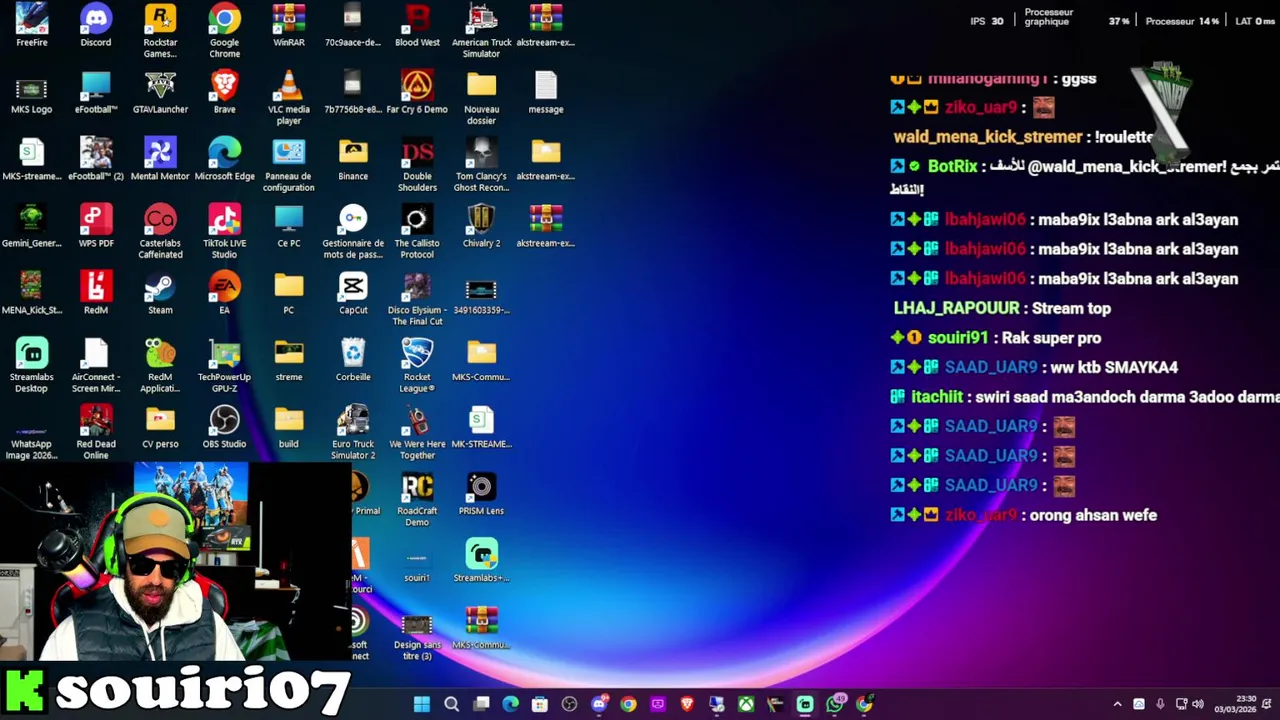Select The Callisto Protocol game icon

(417, 231)
